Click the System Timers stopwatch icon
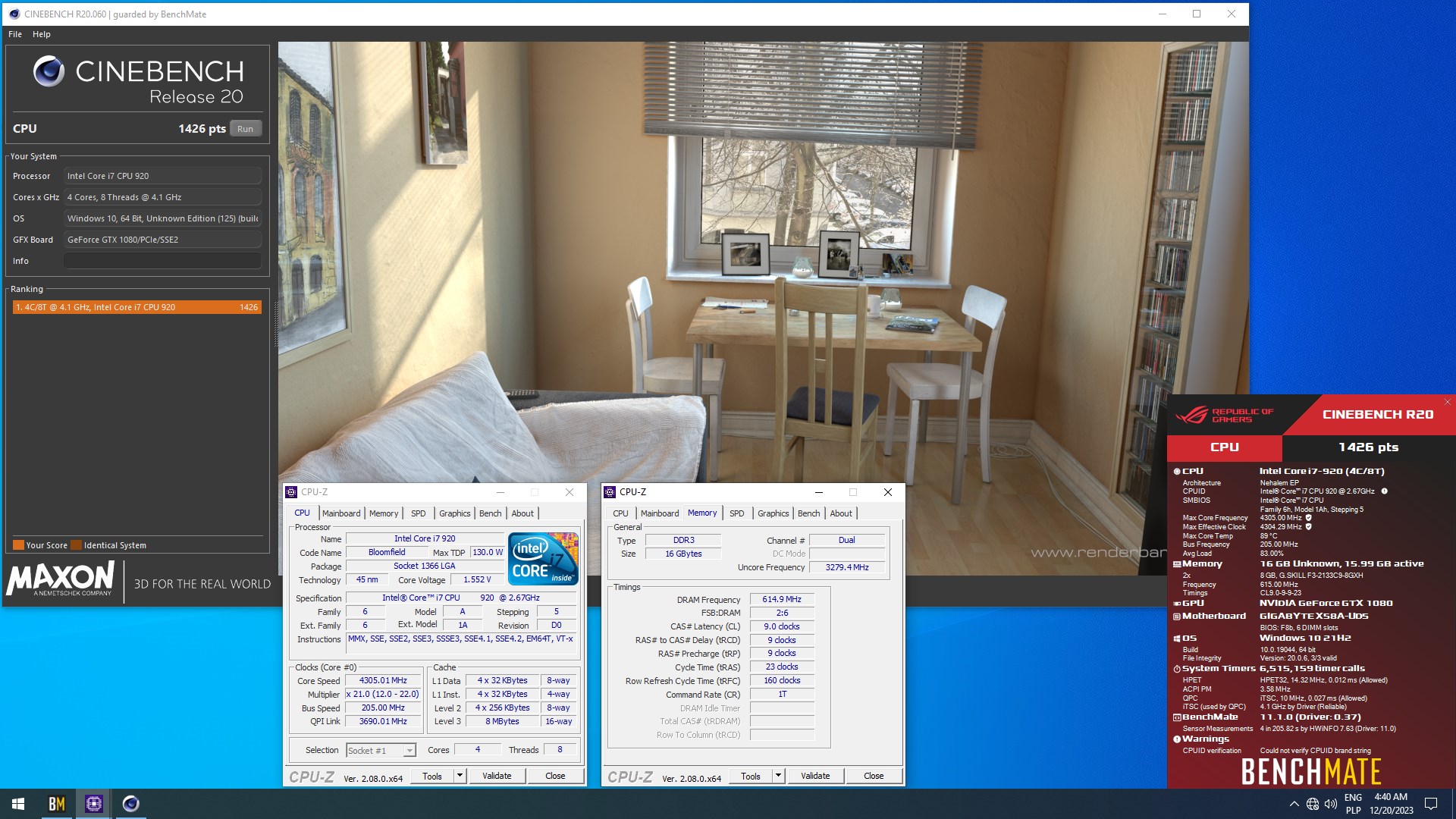 1177,669
